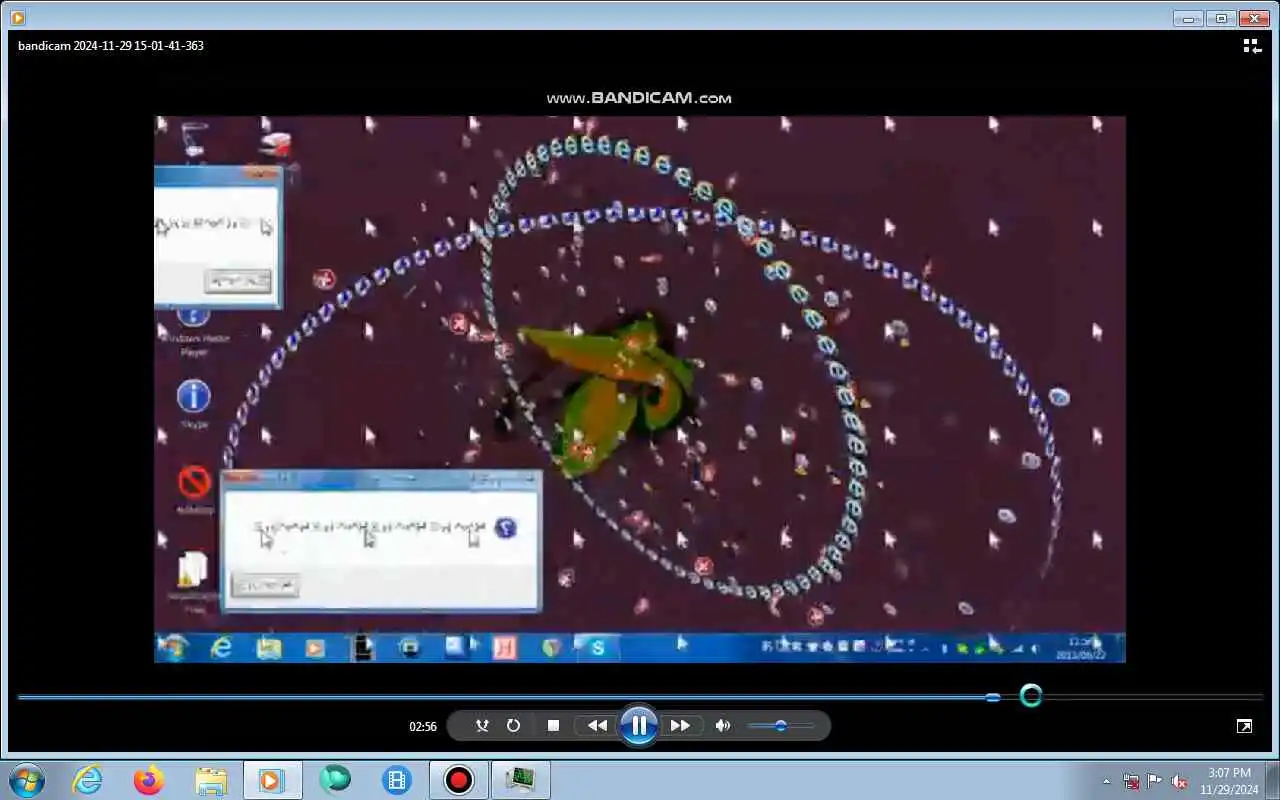The height and width of the screenshot is (800, 1280).
Task: Open the Windows Start menu
Action: [x=26, y=780]
